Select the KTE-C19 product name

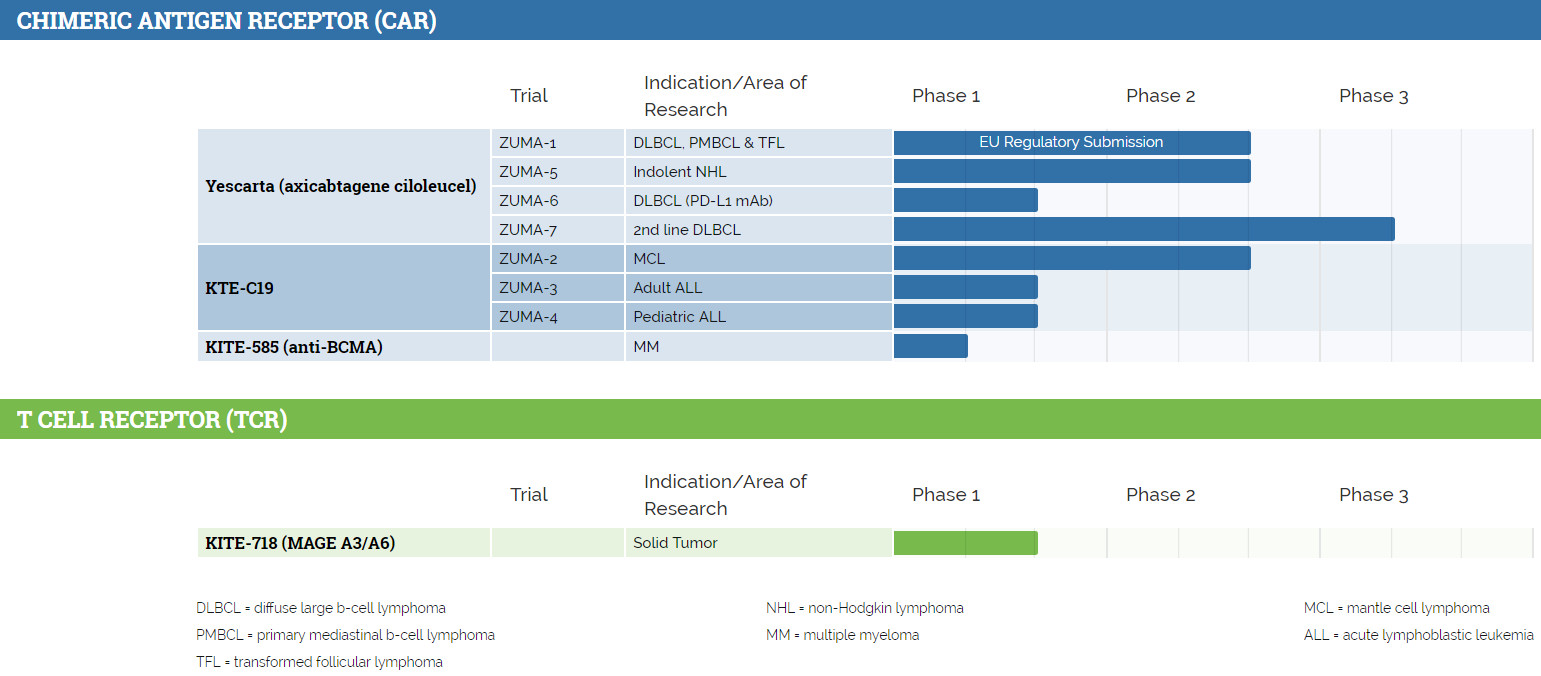click(x=240, y=288)
